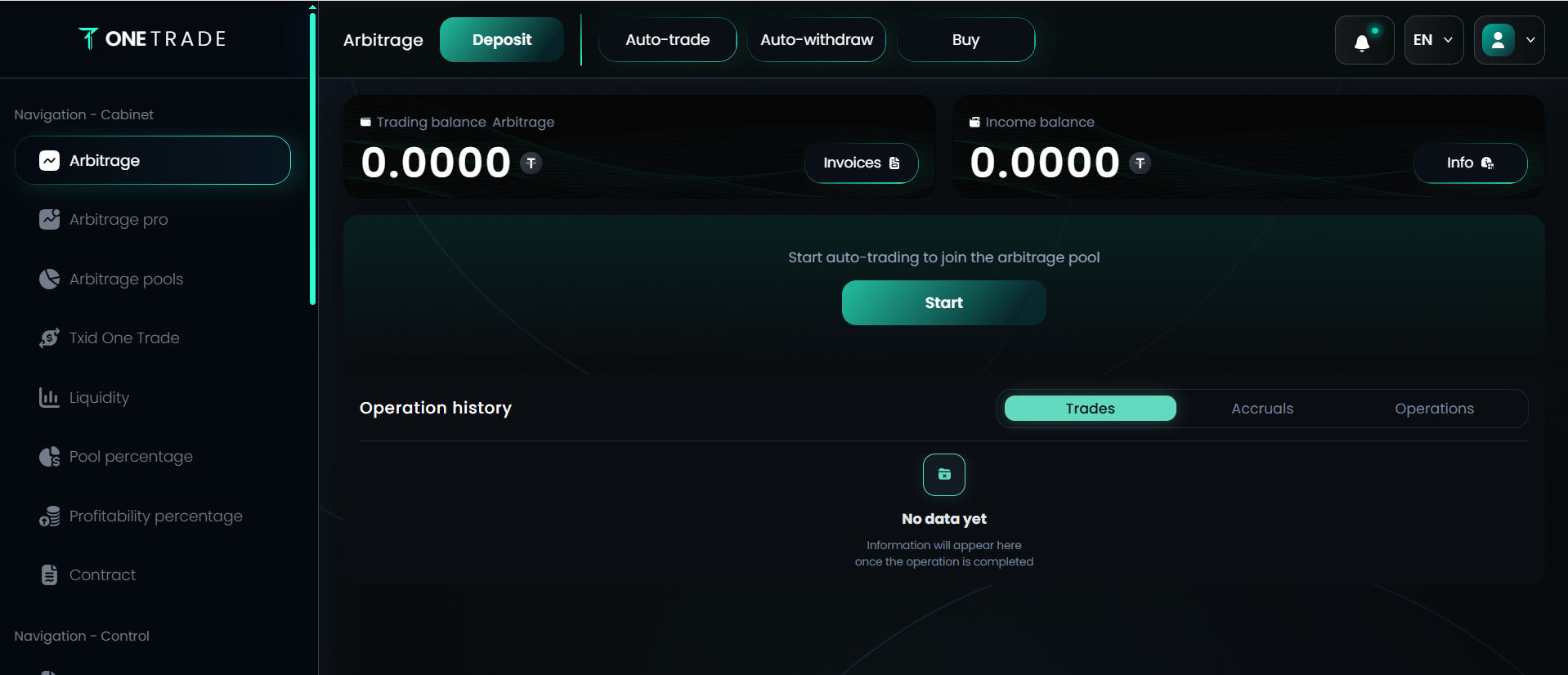
Task: Click the info icon in Info button
Action: click(x=1487, y=163)
